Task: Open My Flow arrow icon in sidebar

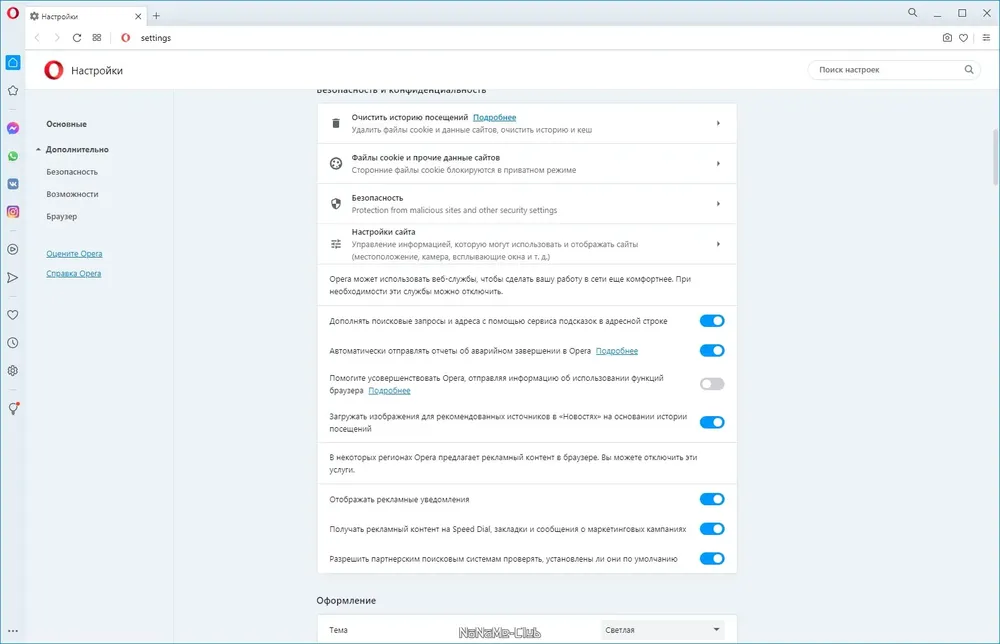Action: tap(13, 277)
